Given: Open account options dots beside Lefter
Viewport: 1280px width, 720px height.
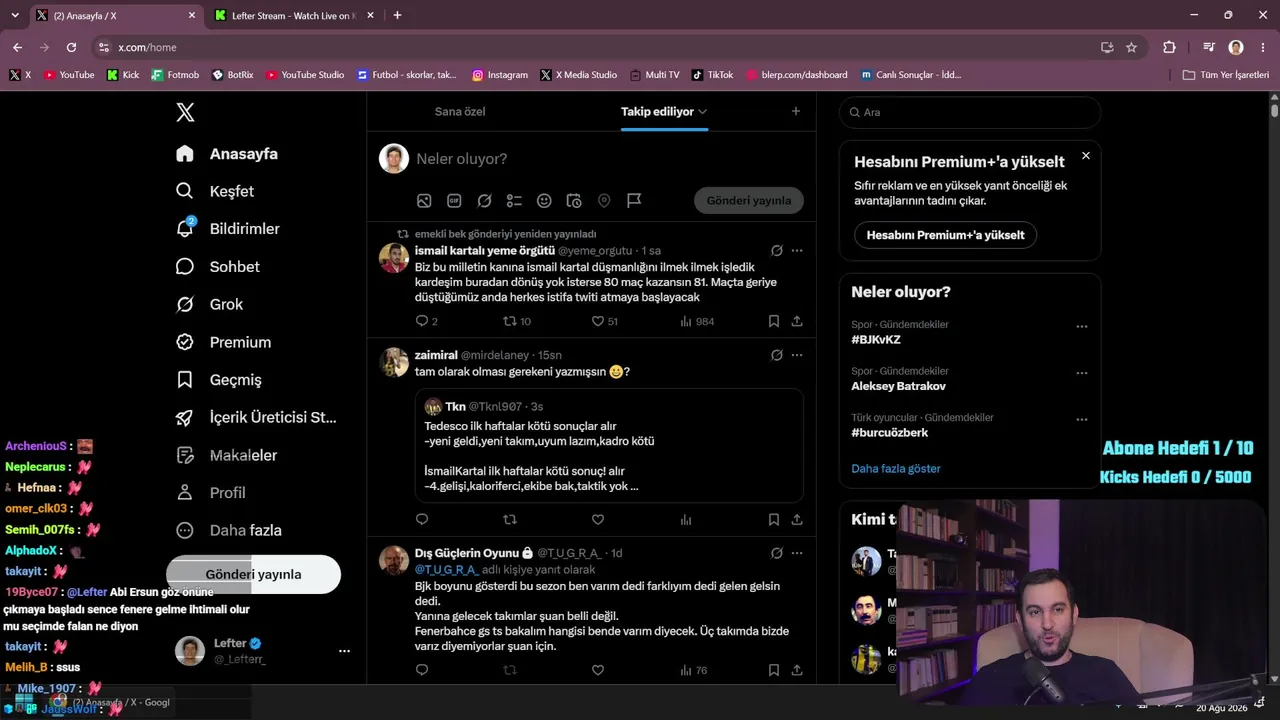Looking at the screenshot, I should pos(344,651).
